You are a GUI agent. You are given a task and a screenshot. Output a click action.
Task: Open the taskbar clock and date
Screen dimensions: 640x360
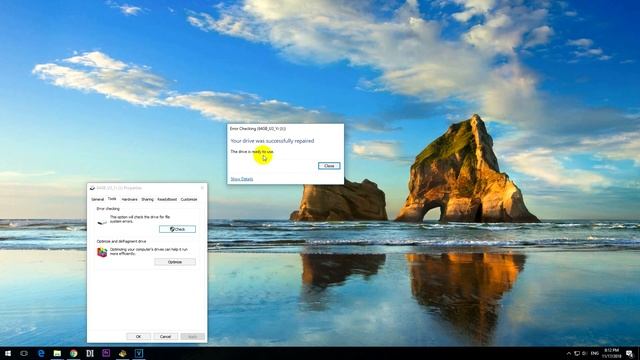pos(611,353)
